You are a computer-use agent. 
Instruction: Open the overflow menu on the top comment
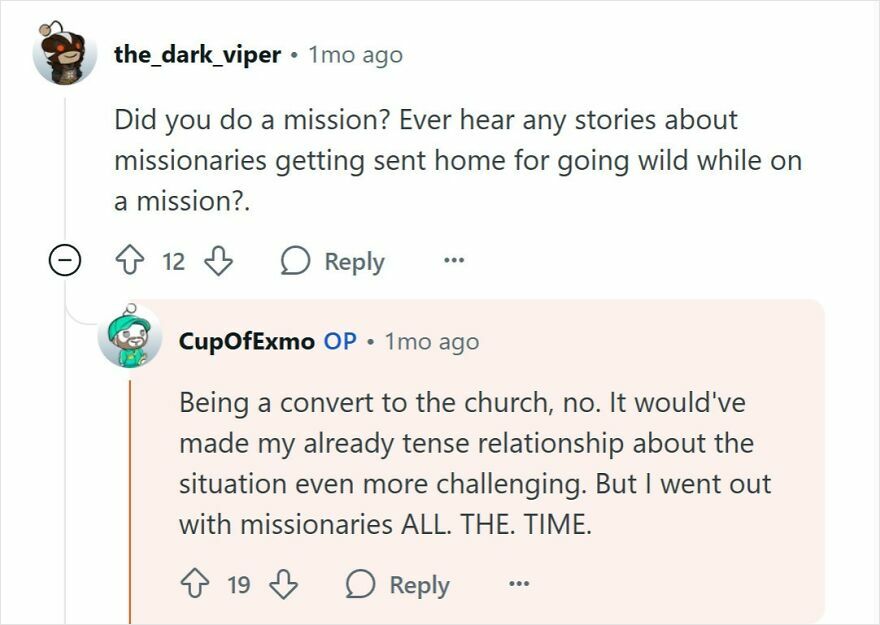pyautogui.click(x=453, y=261)
